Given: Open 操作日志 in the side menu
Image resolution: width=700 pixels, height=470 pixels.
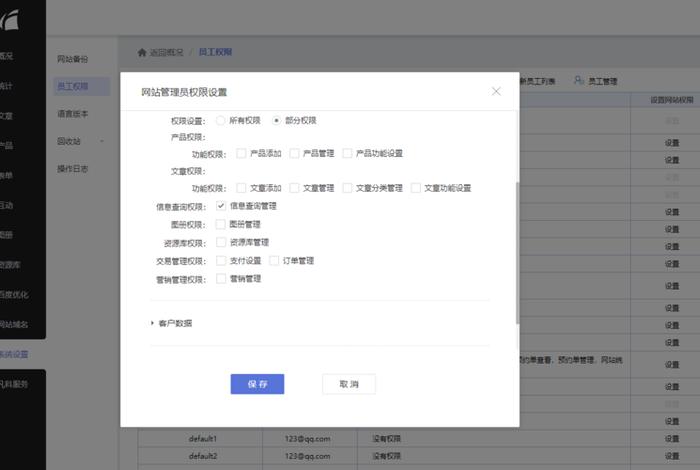Looking at the screenshot, I should pyautogui.click(x=72, y=169).
